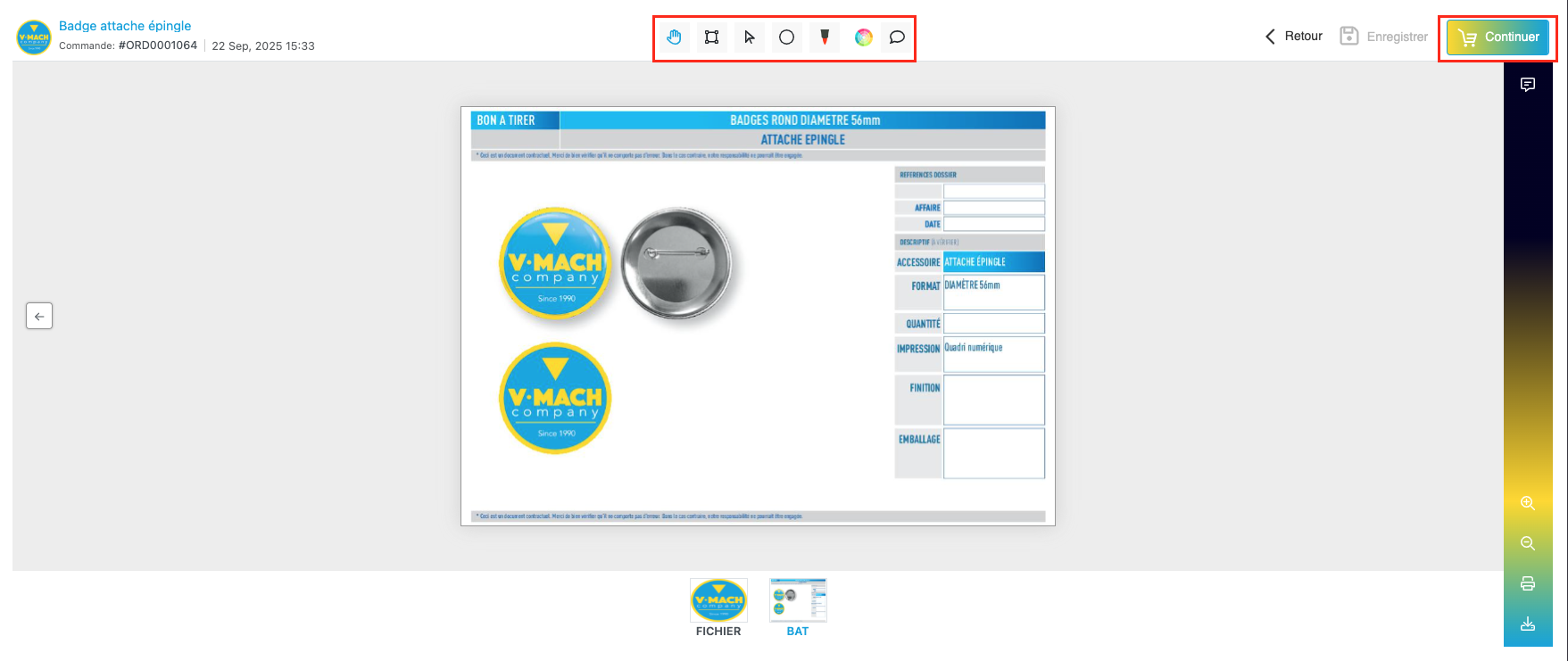Switch to the FICHIER thumbnail
This screenshot has height=661, width=1568.
(x=718, y=600)
